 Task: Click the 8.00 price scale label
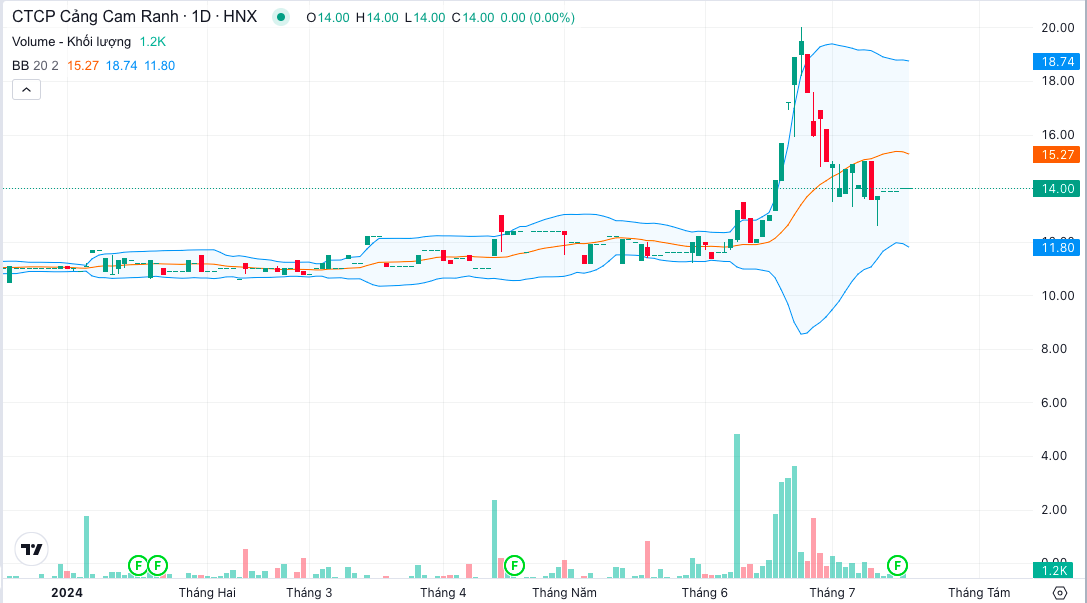click(1054, 349)
